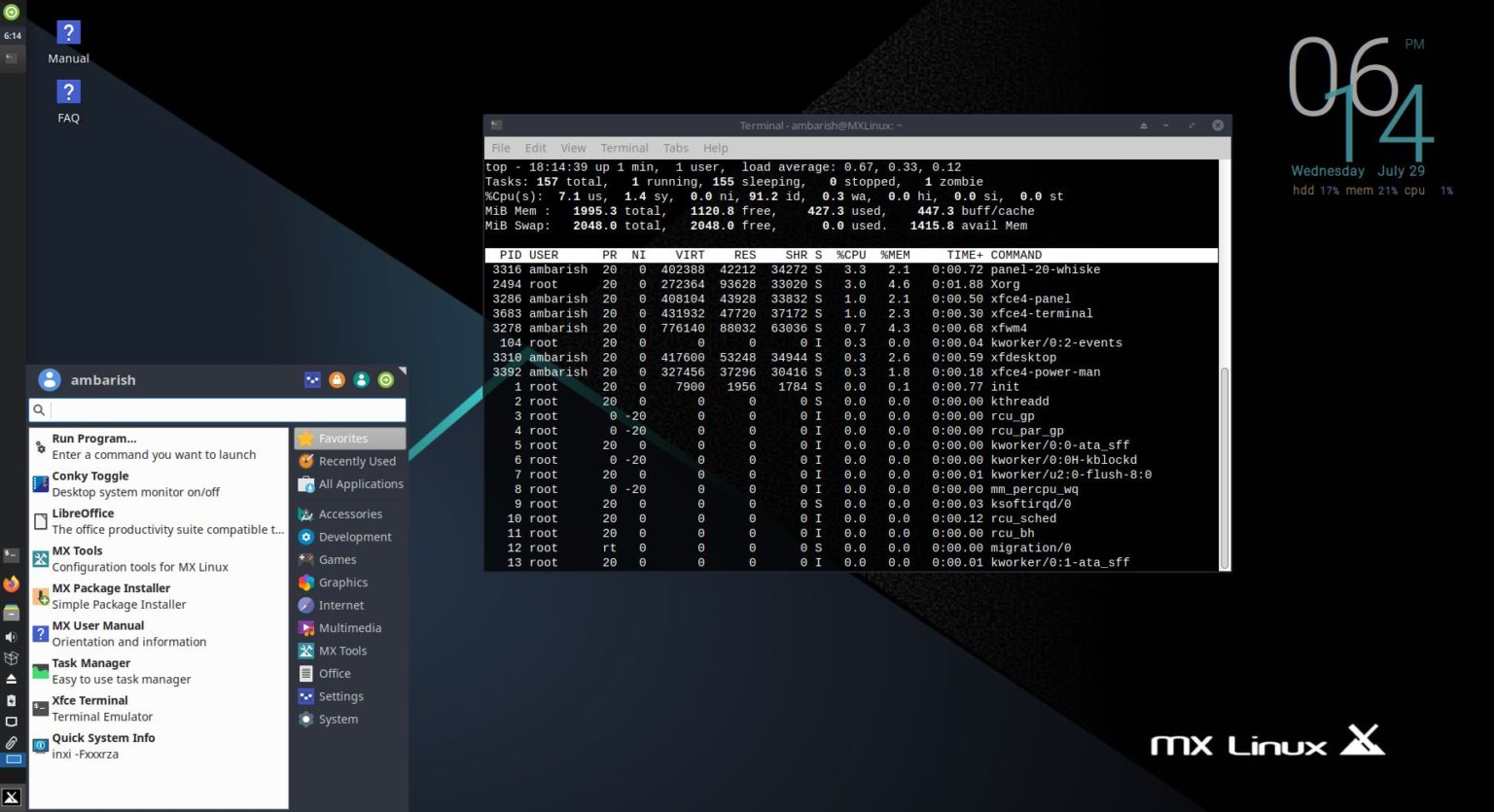Open the terminal Tabs menu
This screenshot has width=1494, height=812.
click(x=676, y=148)
